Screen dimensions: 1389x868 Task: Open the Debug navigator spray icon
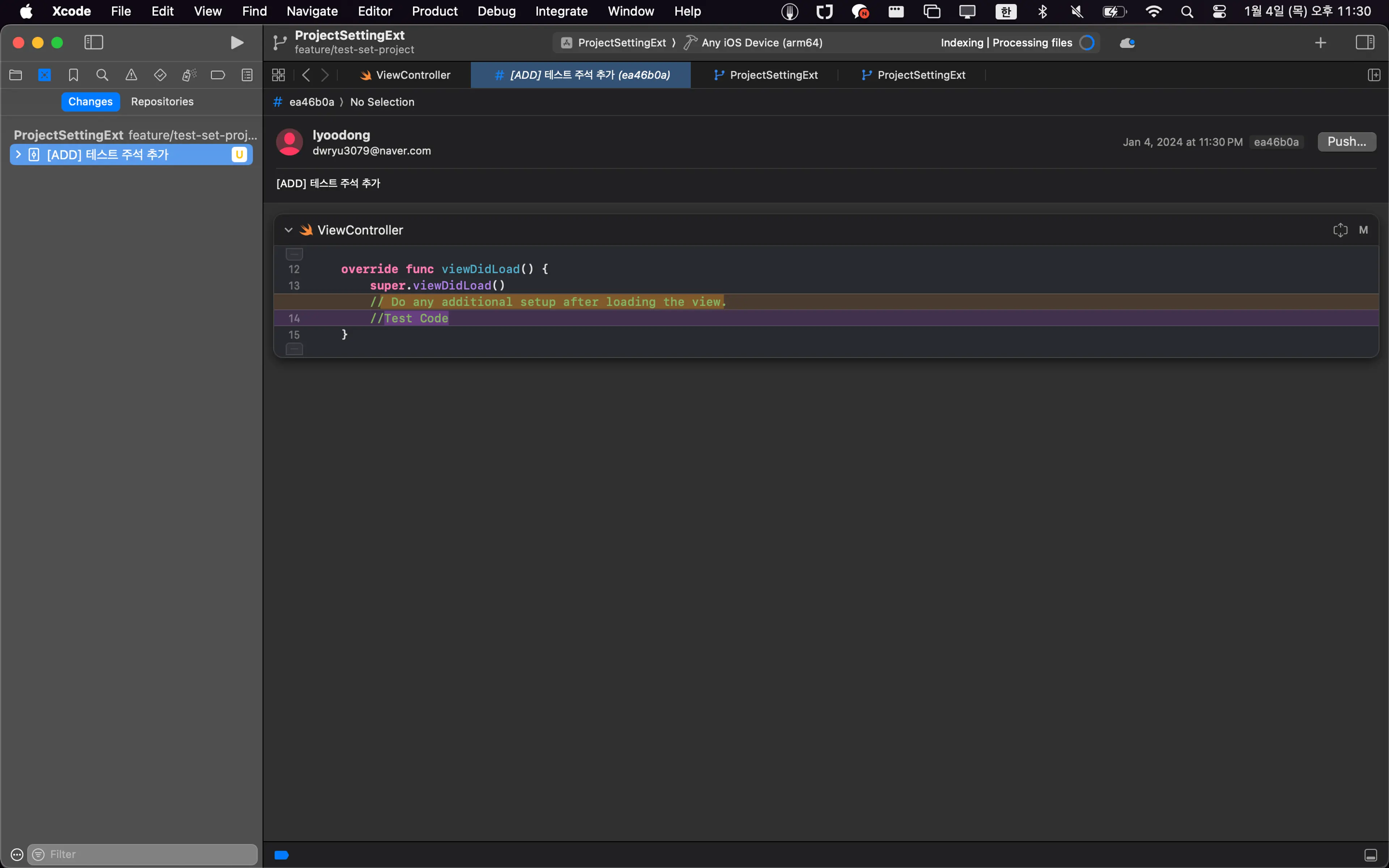click(189, 75)
